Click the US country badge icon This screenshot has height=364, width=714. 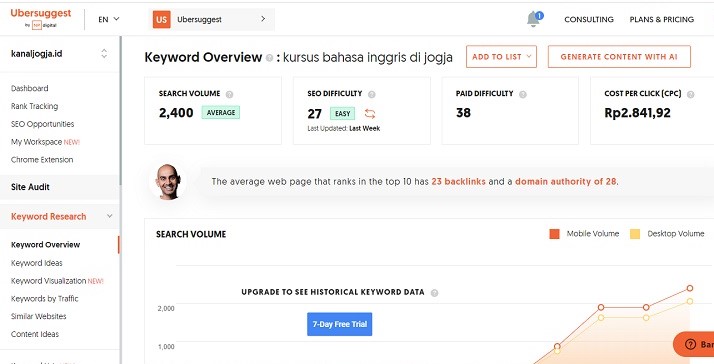pos(161,20)
